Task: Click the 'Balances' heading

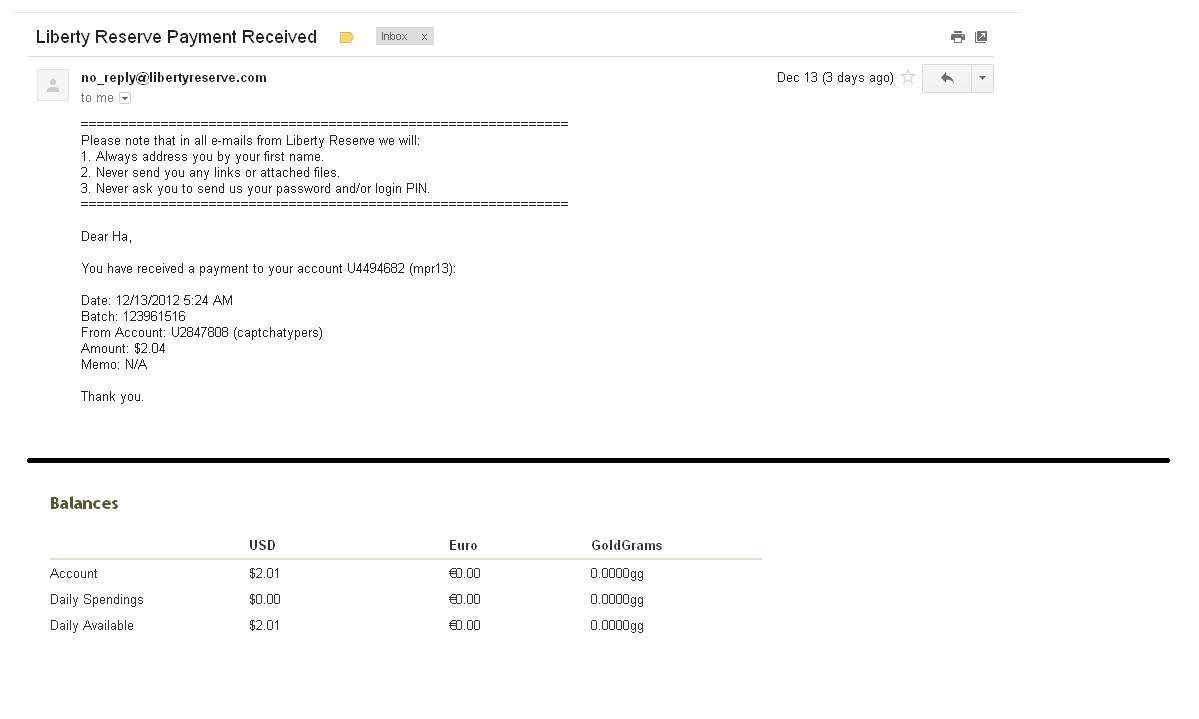Action: (84, 503)
